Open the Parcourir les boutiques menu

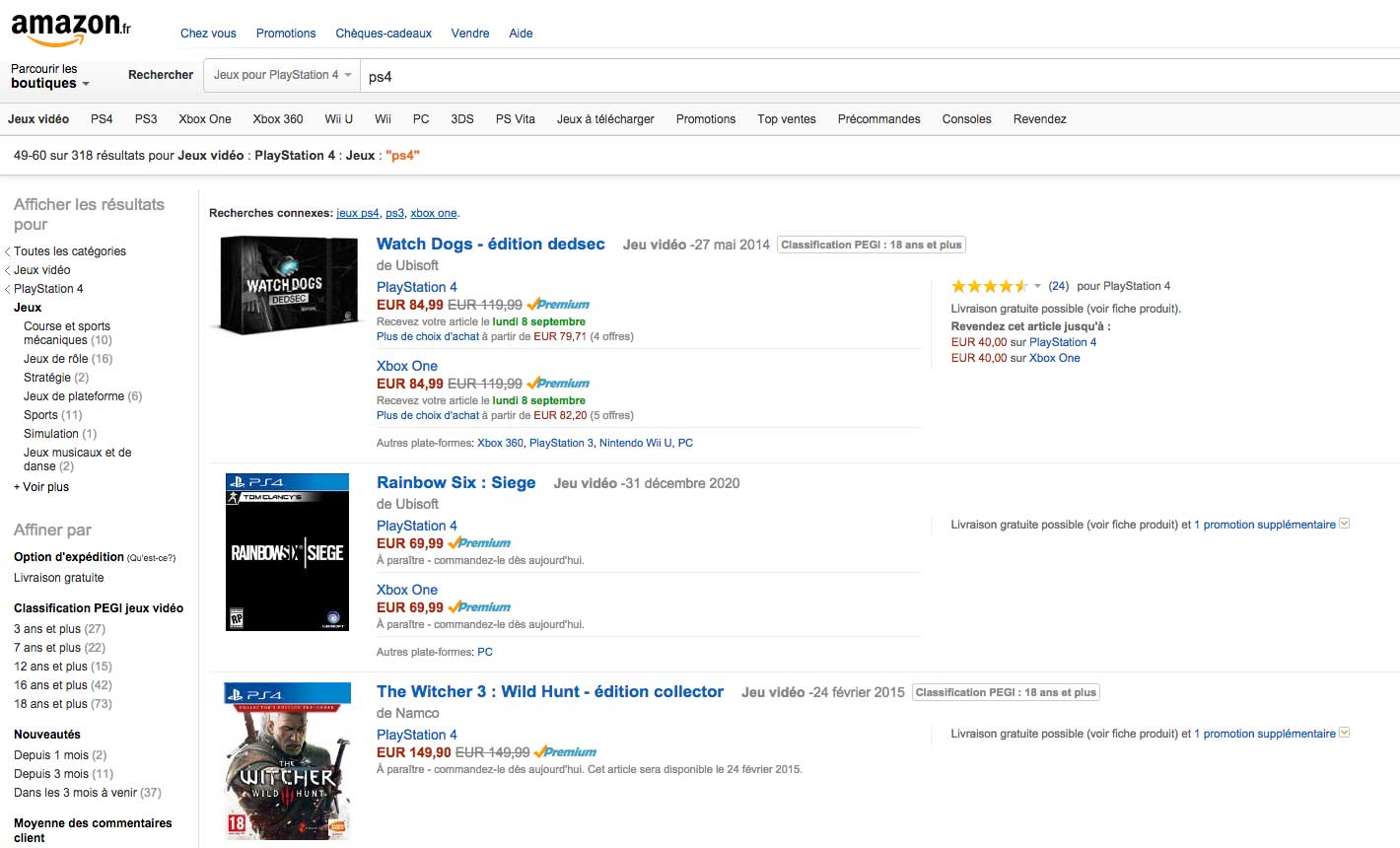point(49,76)
